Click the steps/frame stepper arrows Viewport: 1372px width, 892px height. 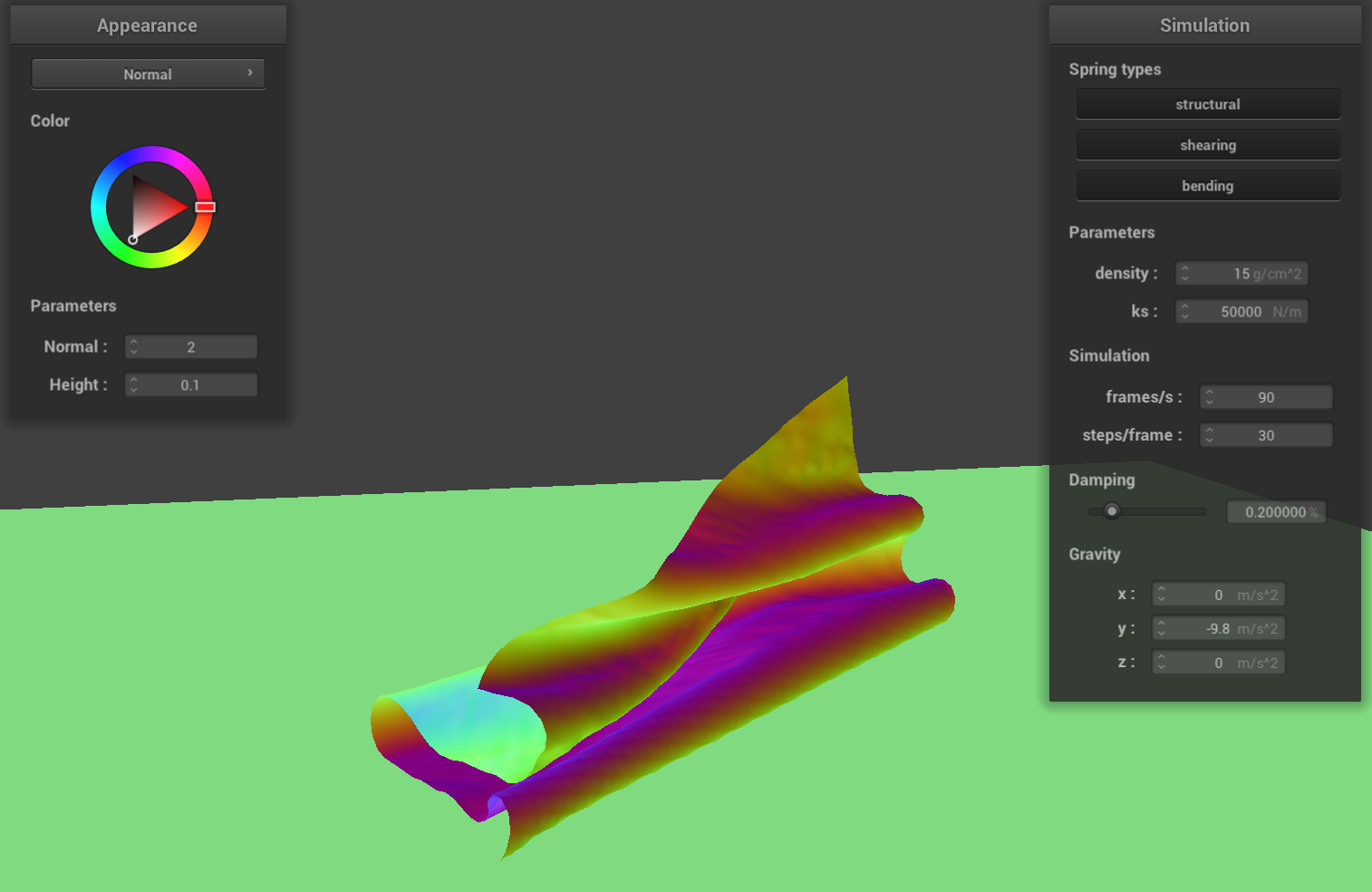coord(1210,435)
